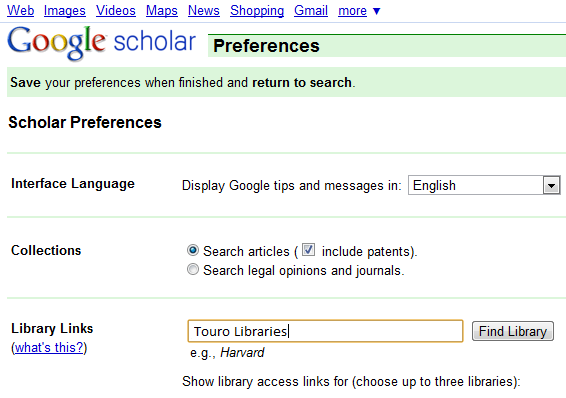
Task: Open the Images link
Action: coord(65,11)
